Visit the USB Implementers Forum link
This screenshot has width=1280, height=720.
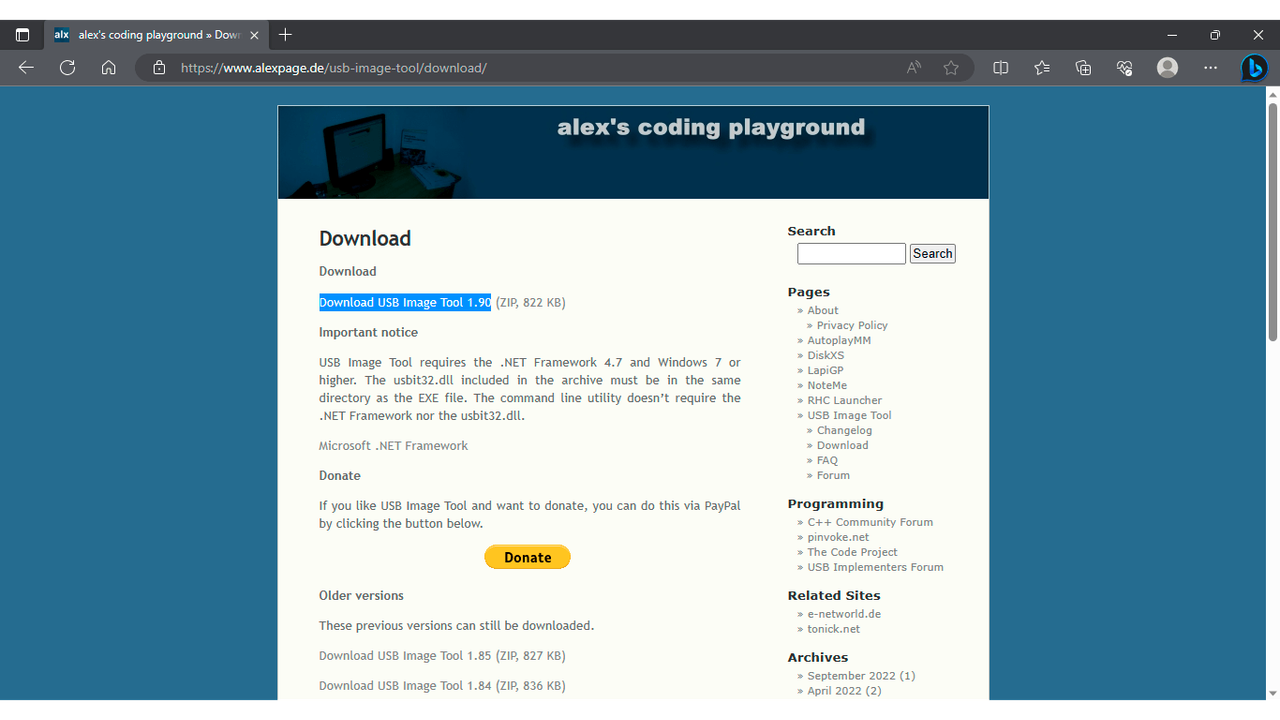pos(875,568)
